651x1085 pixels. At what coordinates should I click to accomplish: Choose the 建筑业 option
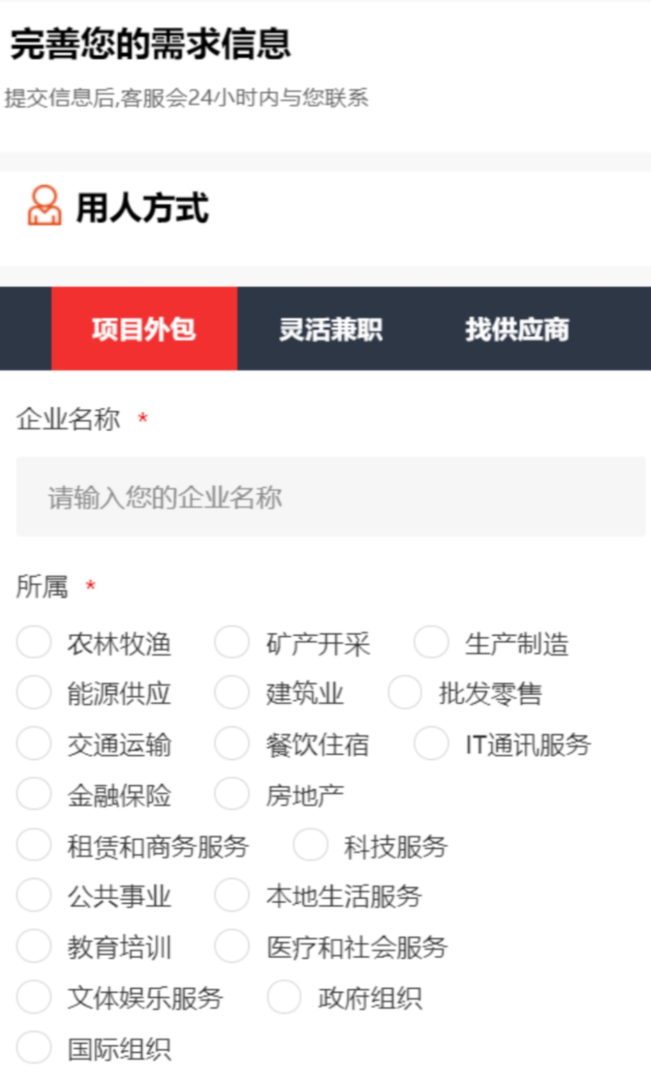click(x=230, y=692)
